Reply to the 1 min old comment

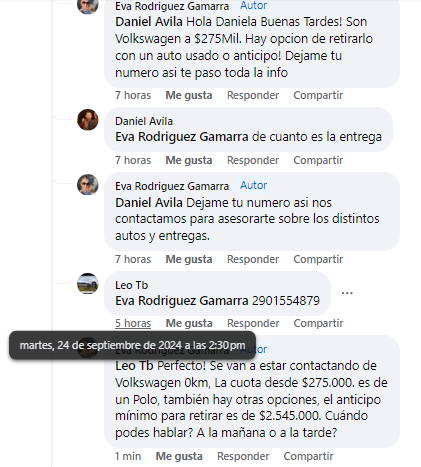coord(243,456)
